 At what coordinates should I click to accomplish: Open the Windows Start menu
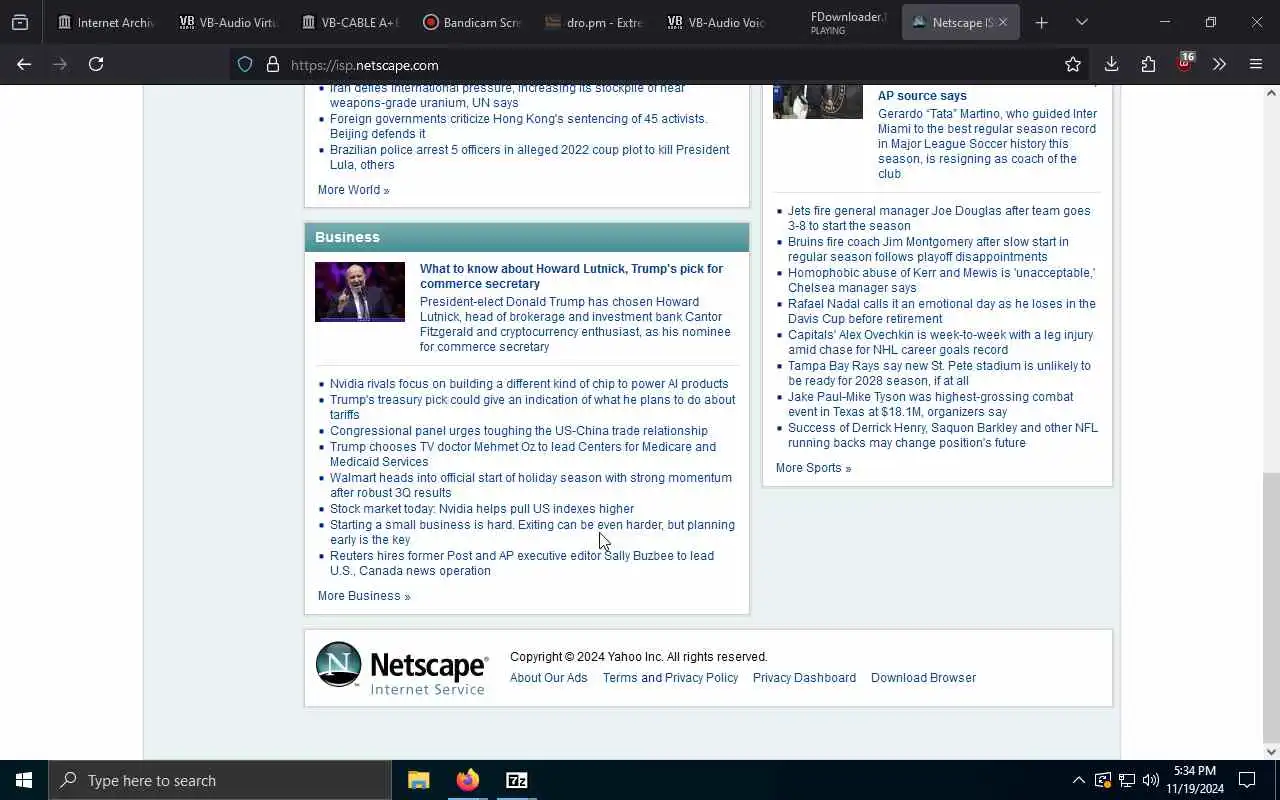tap(24, 780)
